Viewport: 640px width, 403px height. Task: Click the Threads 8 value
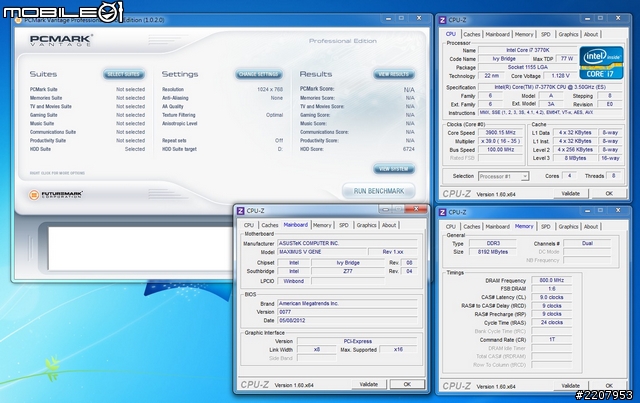click(x=613, y=176)
